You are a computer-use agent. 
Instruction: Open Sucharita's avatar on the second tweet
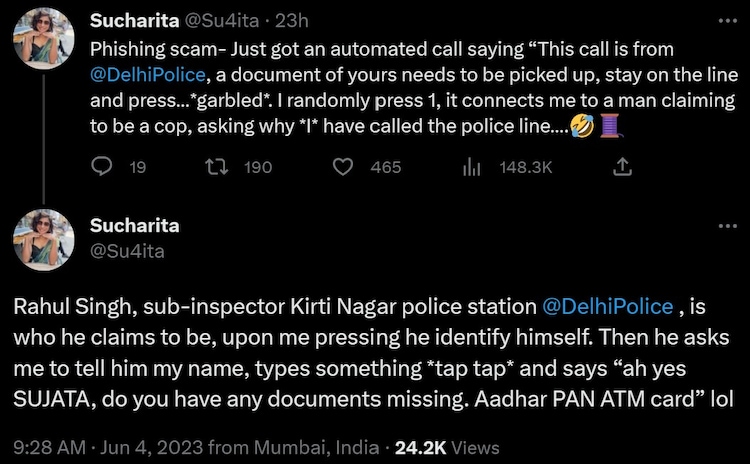44,244
